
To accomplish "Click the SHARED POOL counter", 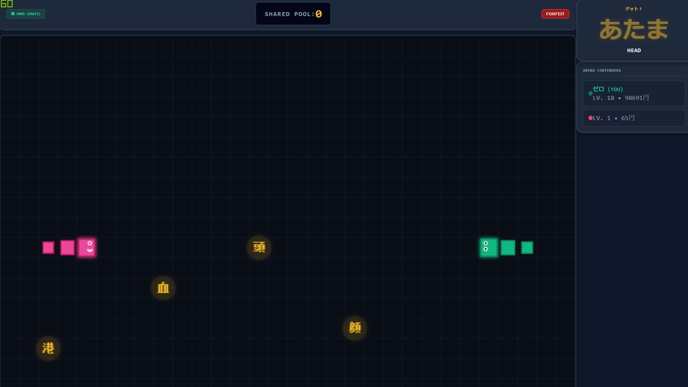I will (293, 14).
